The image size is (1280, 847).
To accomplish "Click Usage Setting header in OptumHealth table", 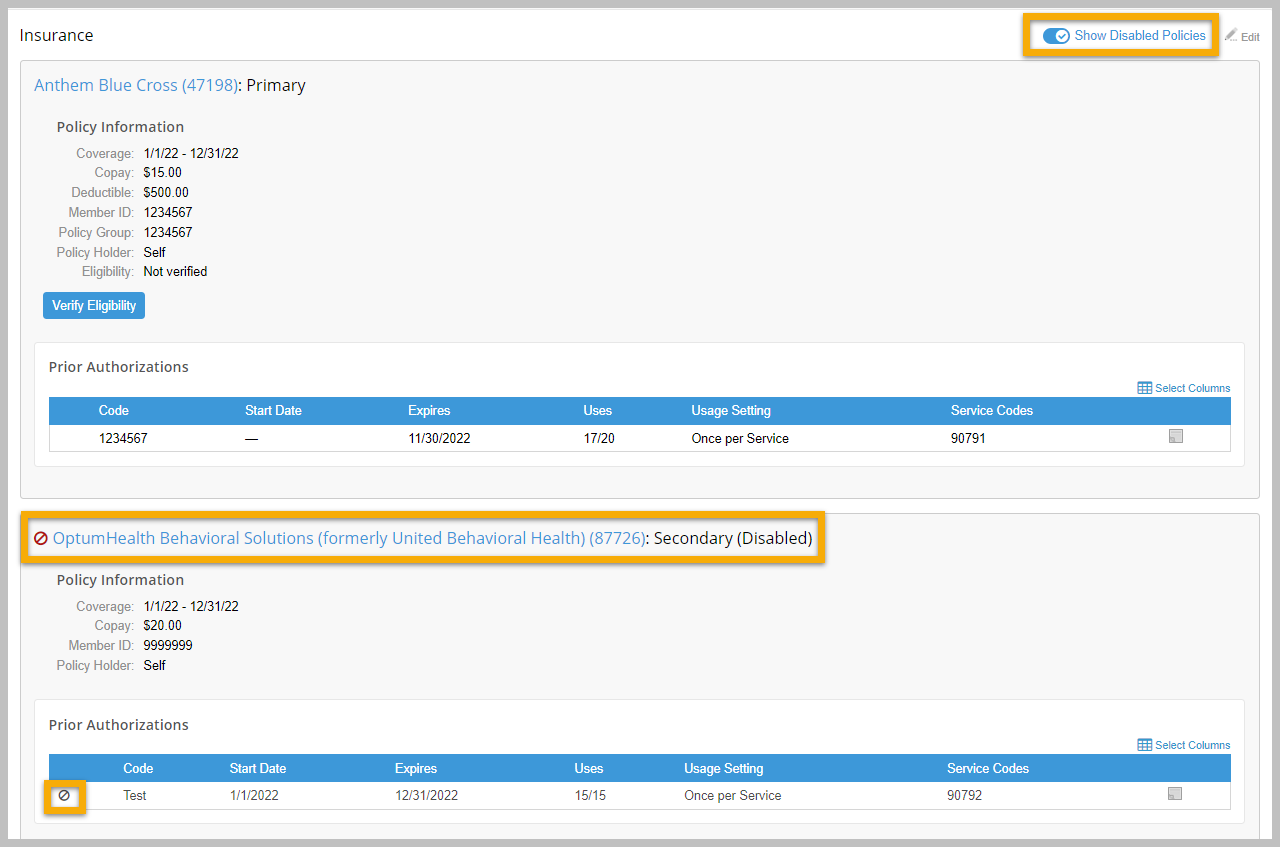I will pos(724,769).
